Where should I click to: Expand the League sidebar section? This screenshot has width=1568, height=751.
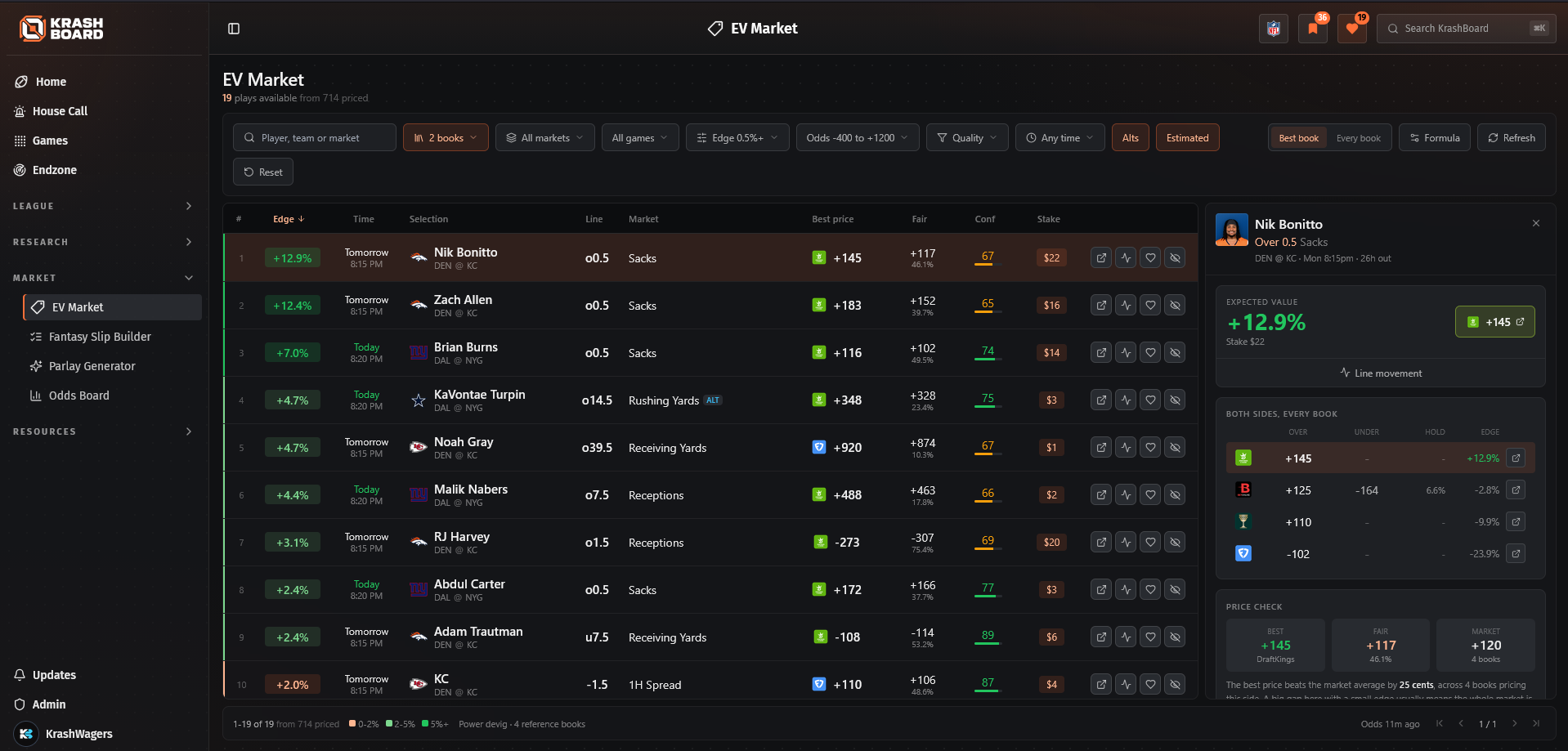click(104, 206)
